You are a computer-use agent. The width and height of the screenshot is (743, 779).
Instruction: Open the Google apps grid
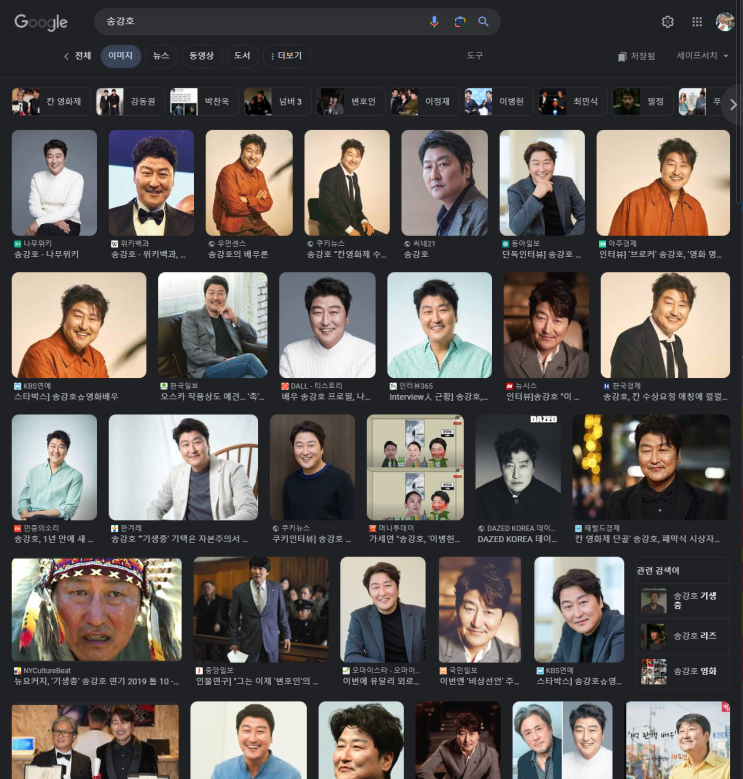697,21
